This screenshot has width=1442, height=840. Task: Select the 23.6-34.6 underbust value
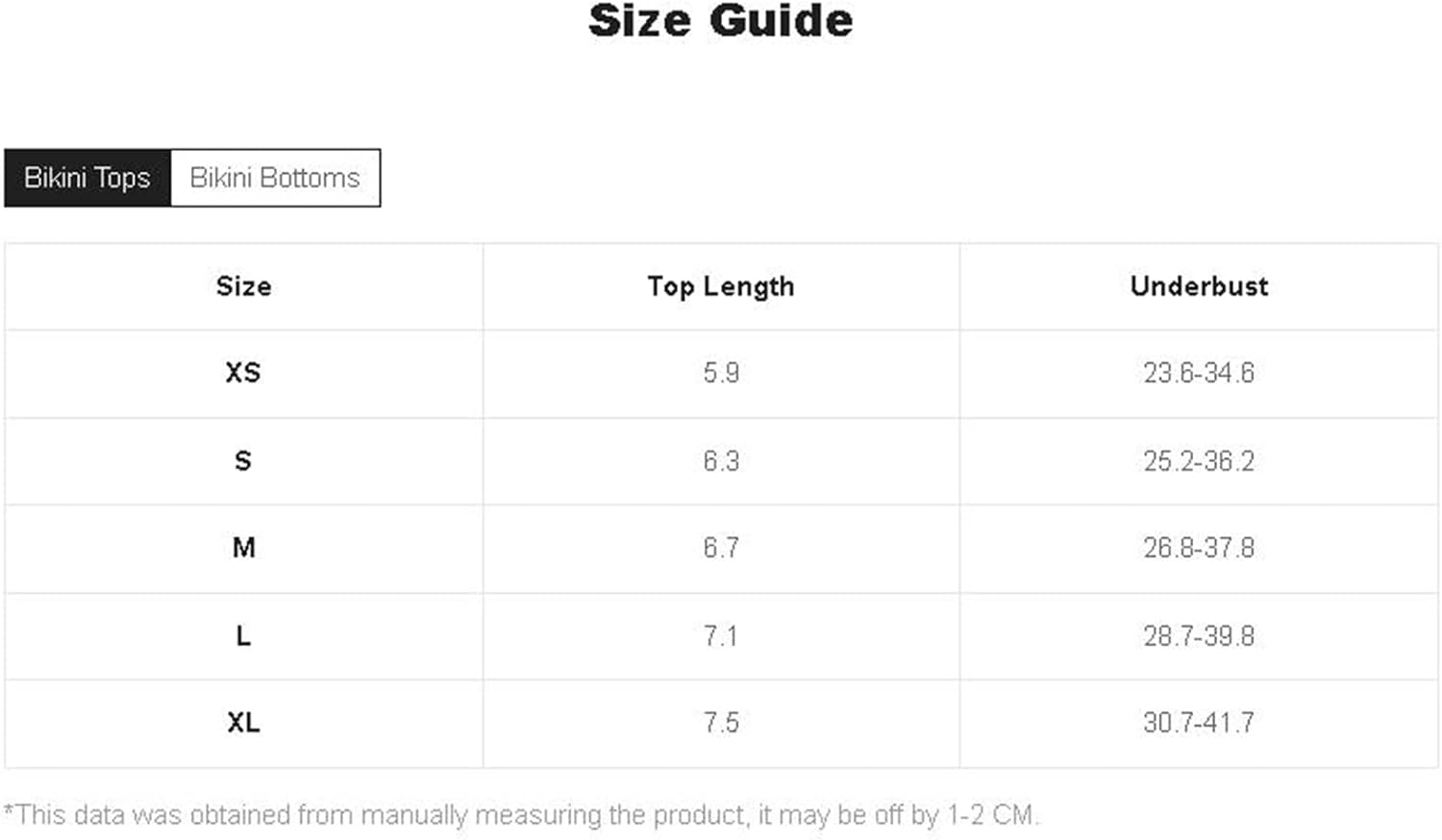point(1199,373)
